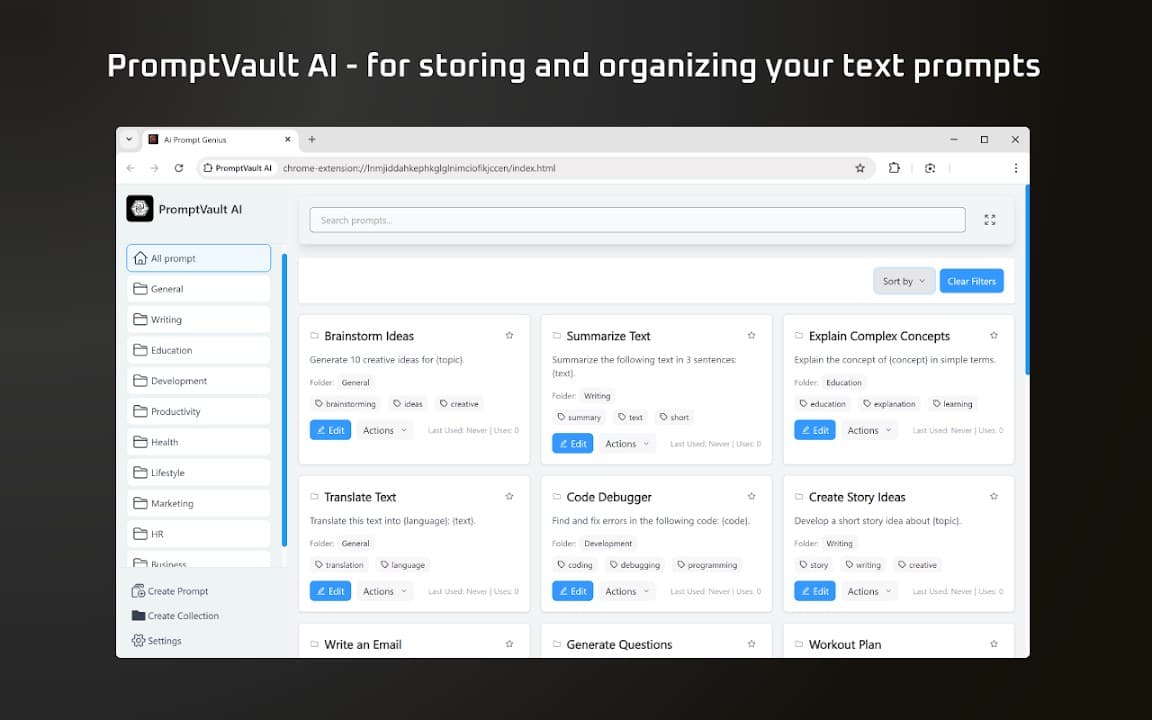
Task: Star the Code Debugger prompt
Action: [752, 497]
